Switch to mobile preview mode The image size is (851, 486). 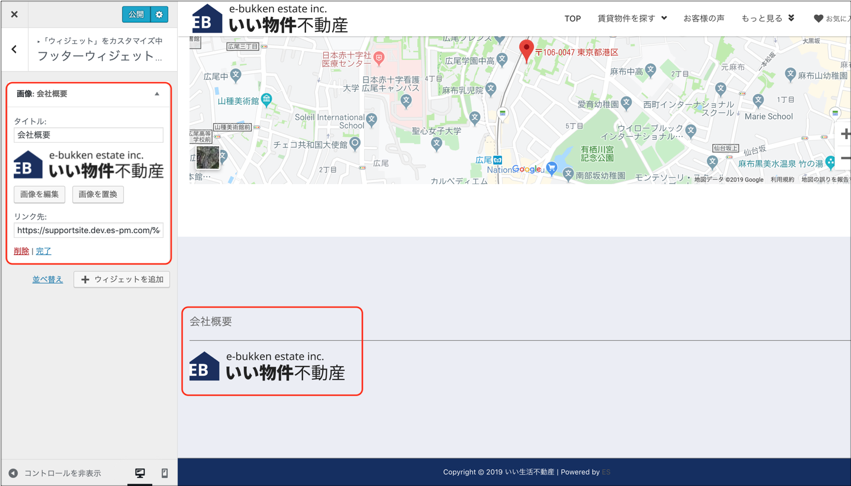click(165, 473)
